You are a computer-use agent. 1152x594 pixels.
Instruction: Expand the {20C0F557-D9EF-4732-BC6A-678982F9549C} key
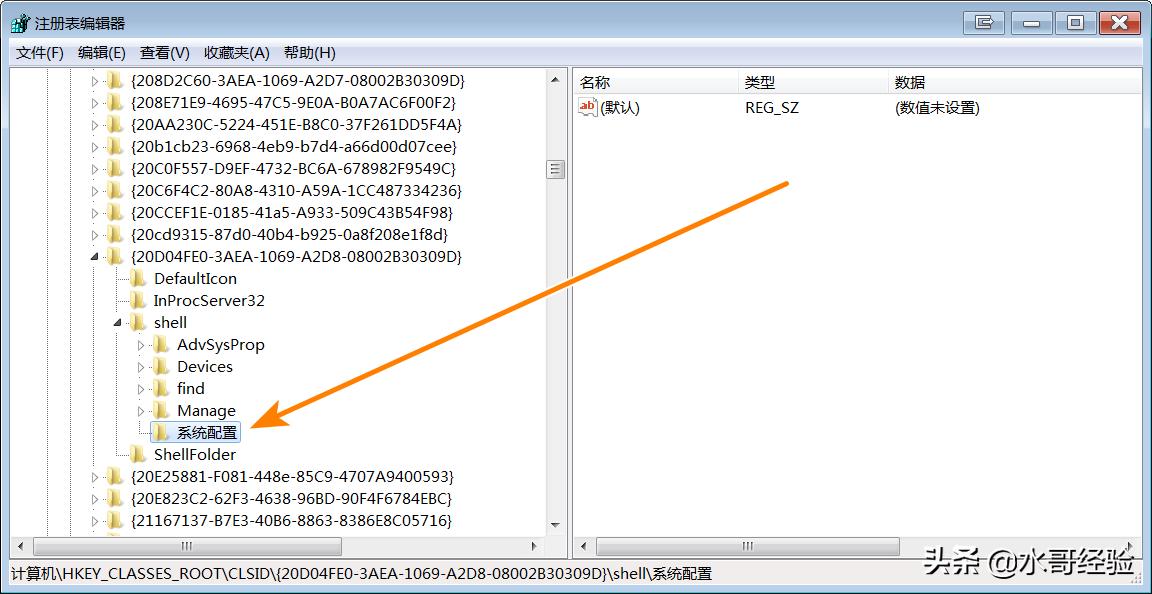(95, 169)
